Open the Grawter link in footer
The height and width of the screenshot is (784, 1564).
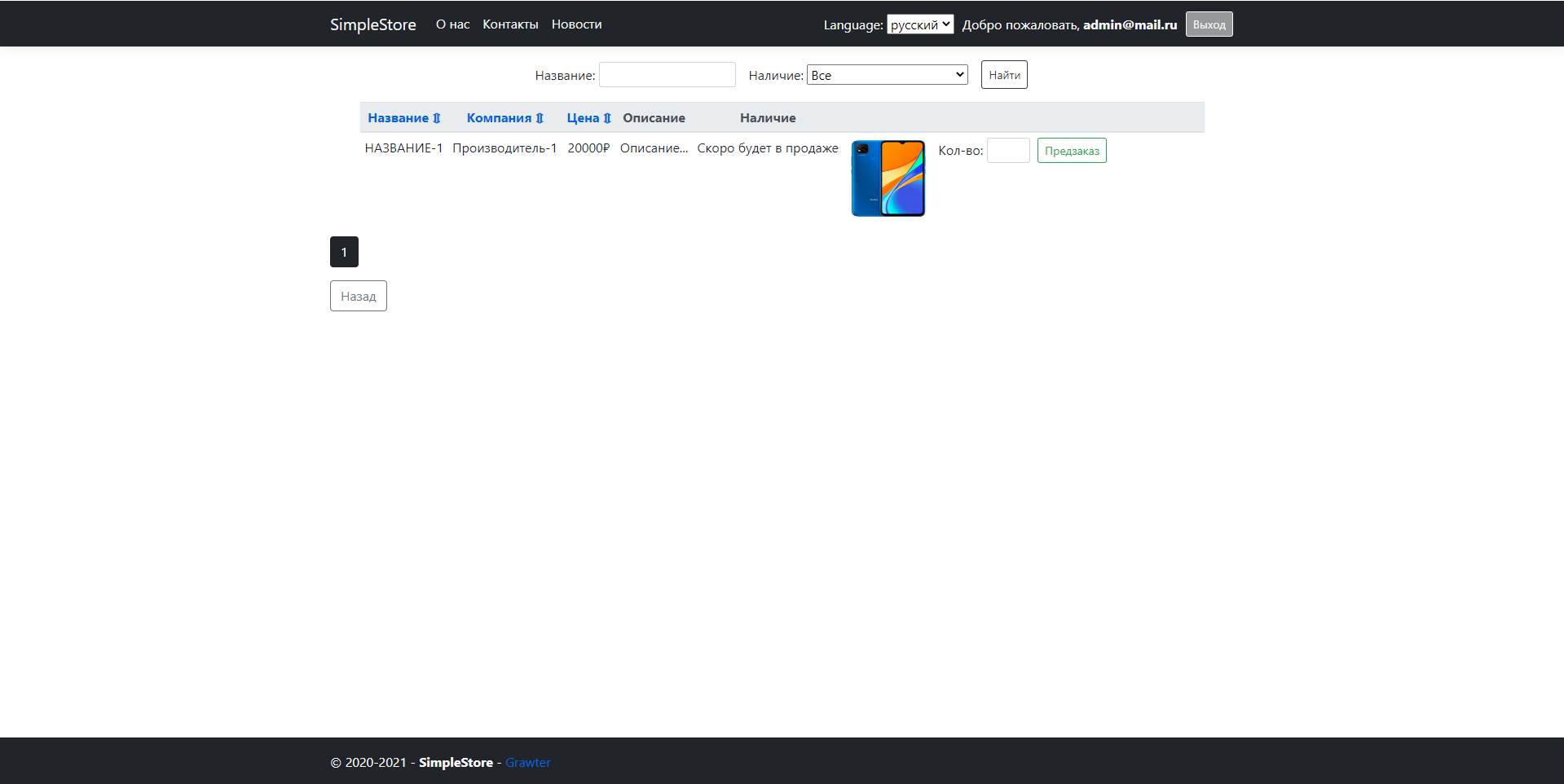coord(527,762)
